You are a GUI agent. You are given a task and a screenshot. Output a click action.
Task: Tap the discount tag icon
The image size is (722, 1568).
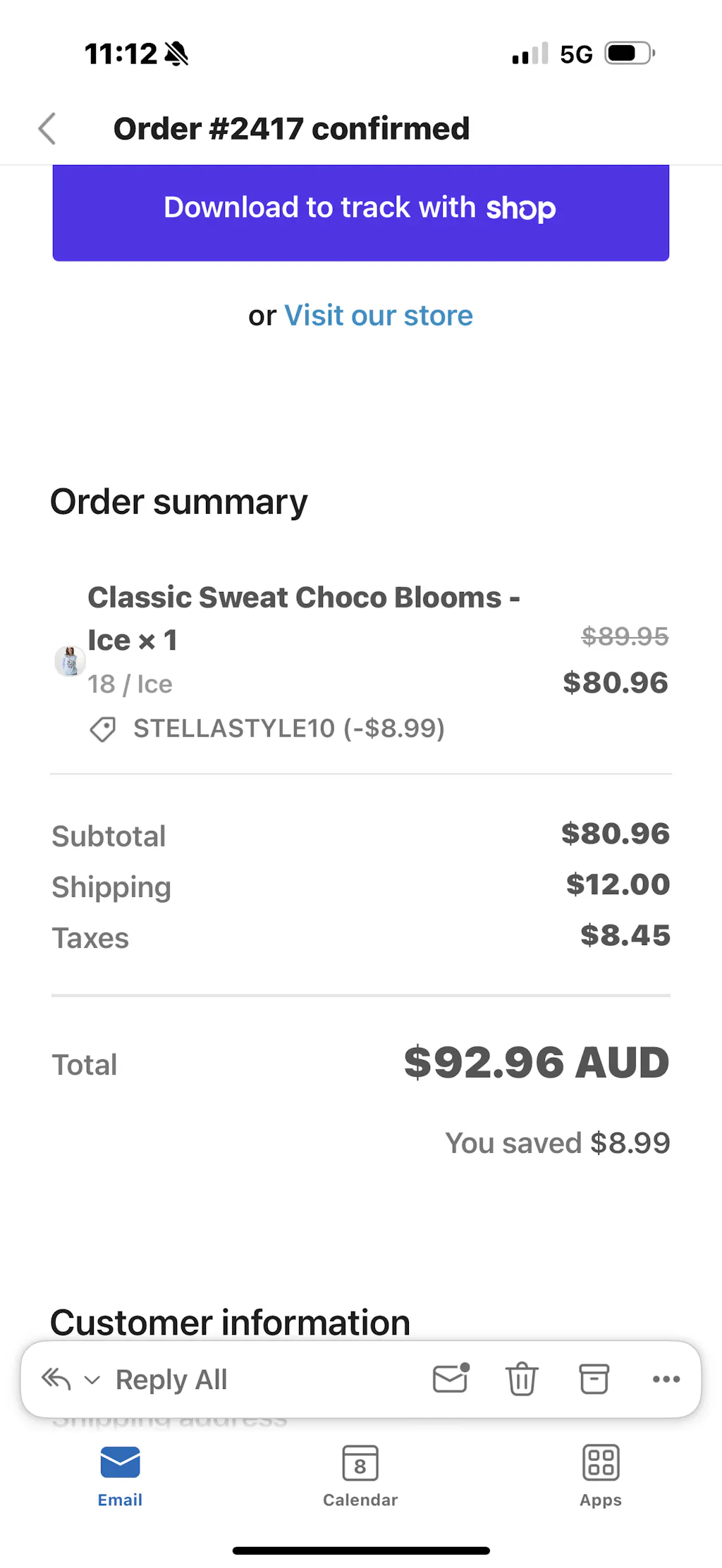pos(103,729)
